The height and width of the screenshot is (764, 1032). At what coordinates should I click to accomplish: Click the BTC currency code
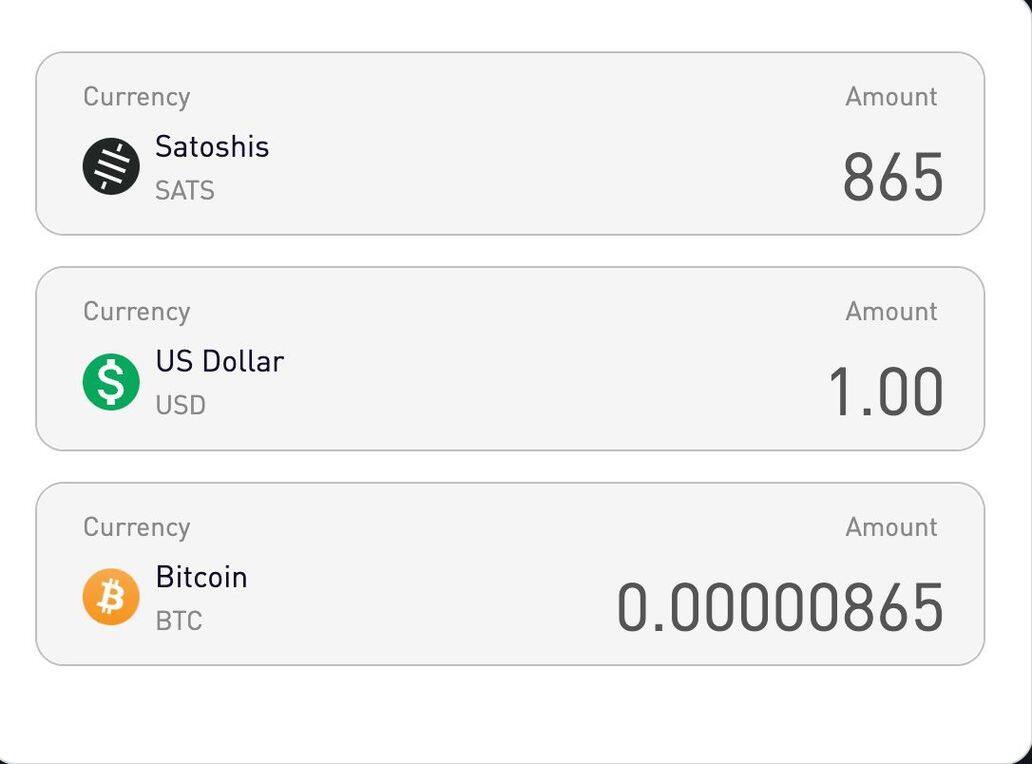coord(179,621)
